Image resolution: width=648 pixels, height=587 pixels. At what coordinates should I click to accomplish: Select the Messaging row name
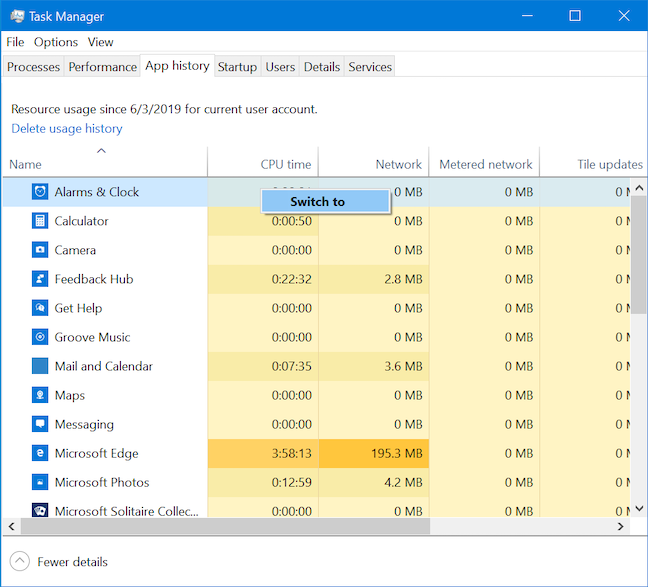(x=84, y=425)
